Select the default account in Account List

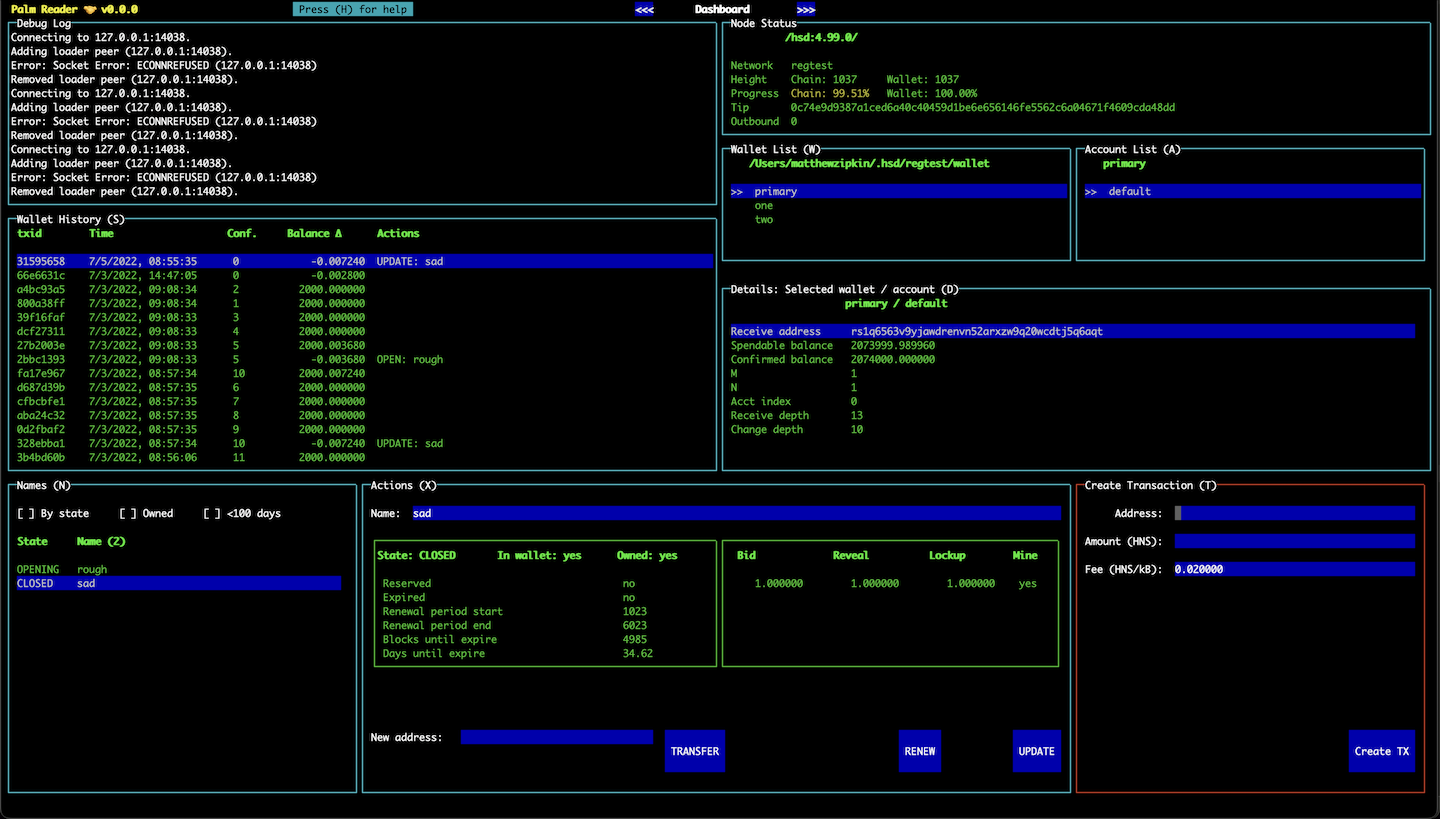coord(1252,191)
